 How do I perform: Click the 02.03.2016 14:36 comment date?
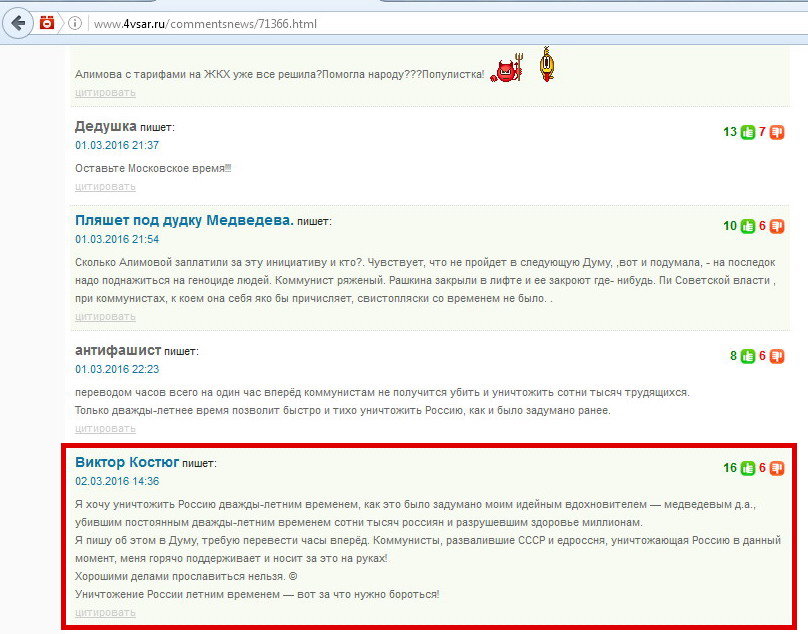tap(117, 481)
